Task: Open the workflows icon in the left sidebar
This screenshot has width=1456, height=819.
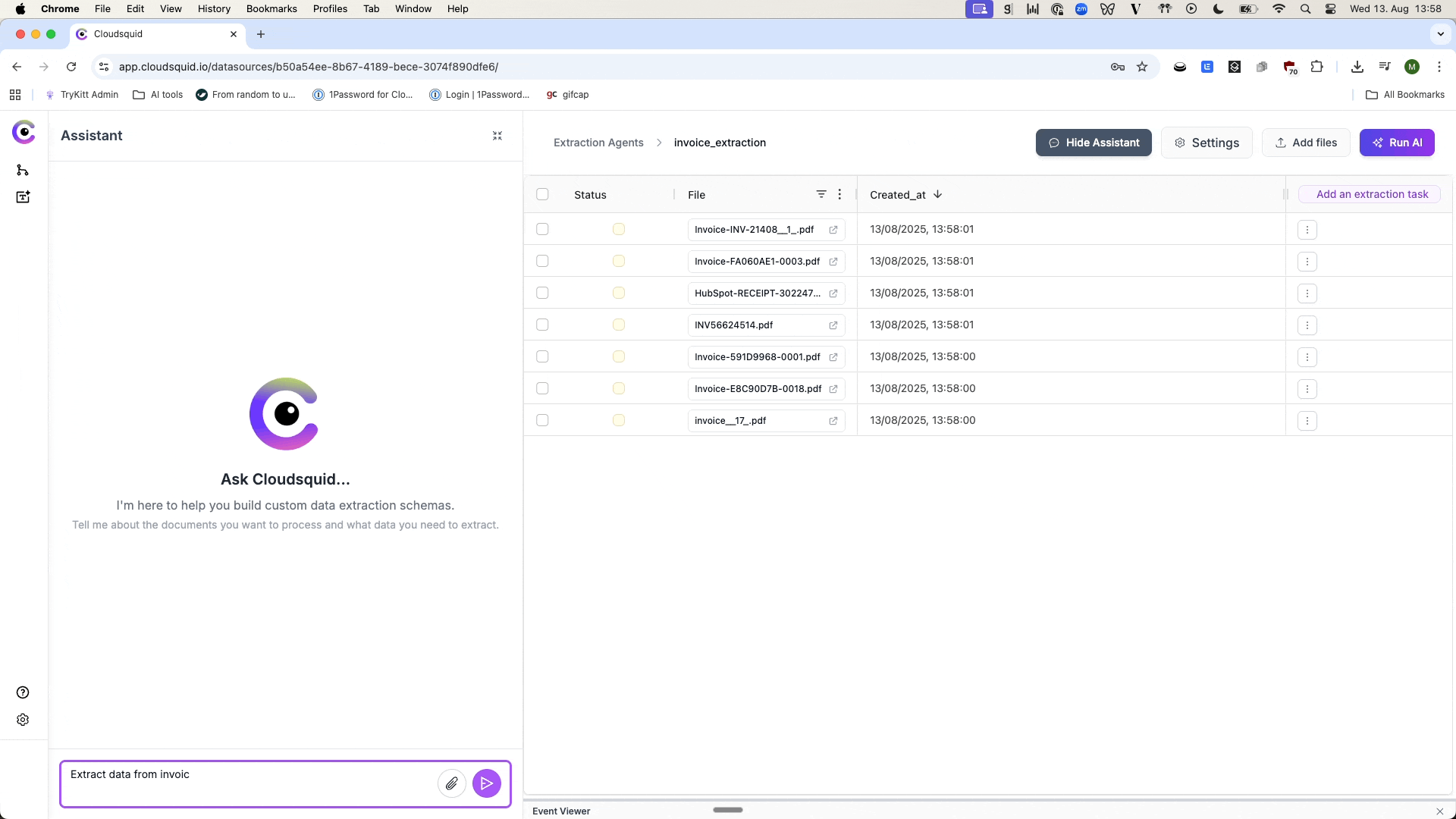Action: click(23, 170)
